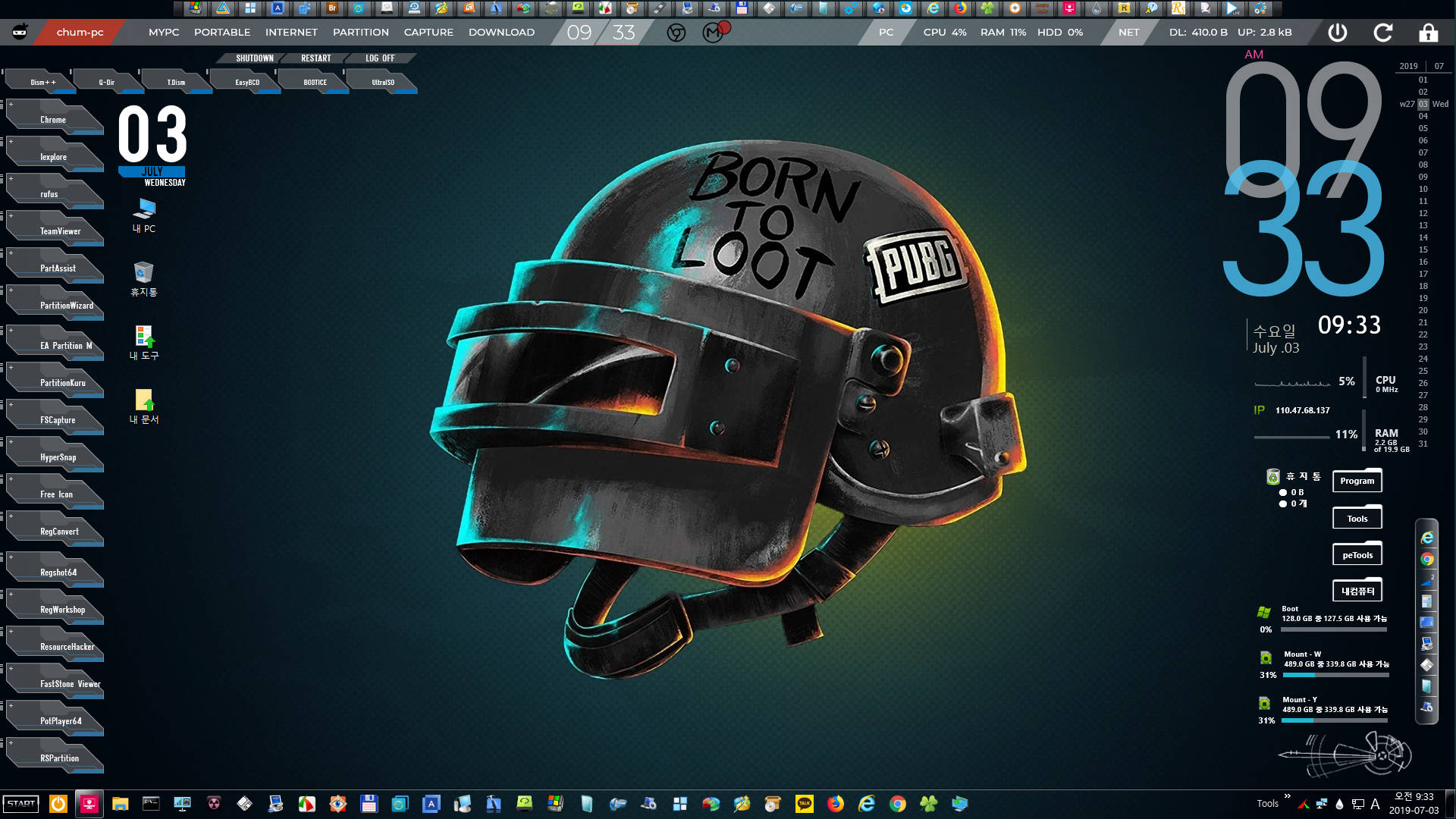Select the BOOTICE tab
The width and height of the screenshot is (1456, 819).
coord(314,82)
